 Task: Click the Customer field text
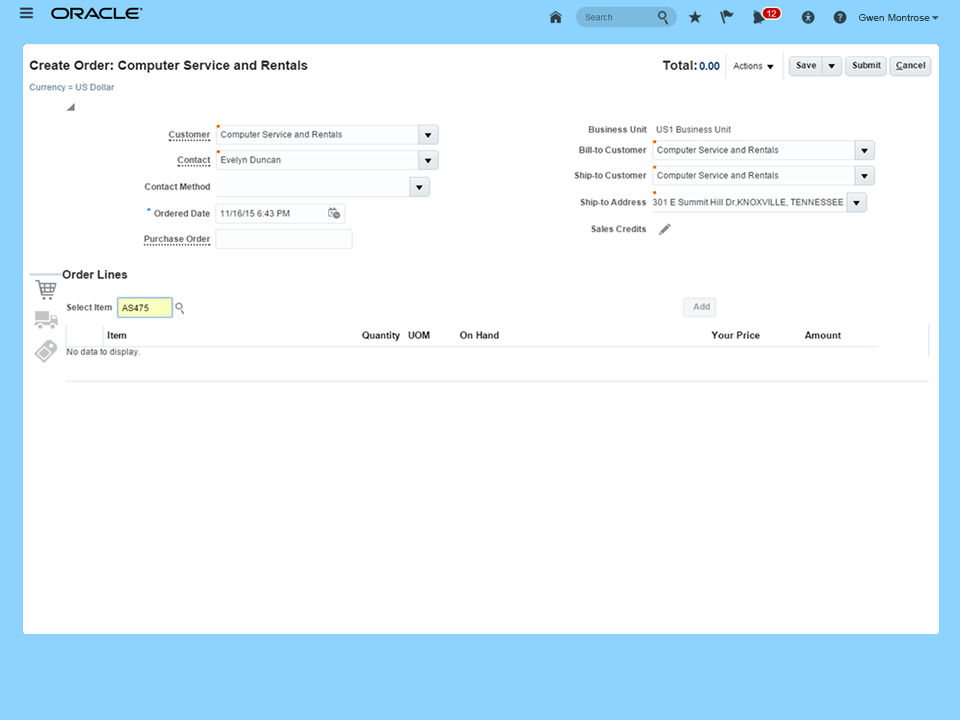(x=317, y=135)
